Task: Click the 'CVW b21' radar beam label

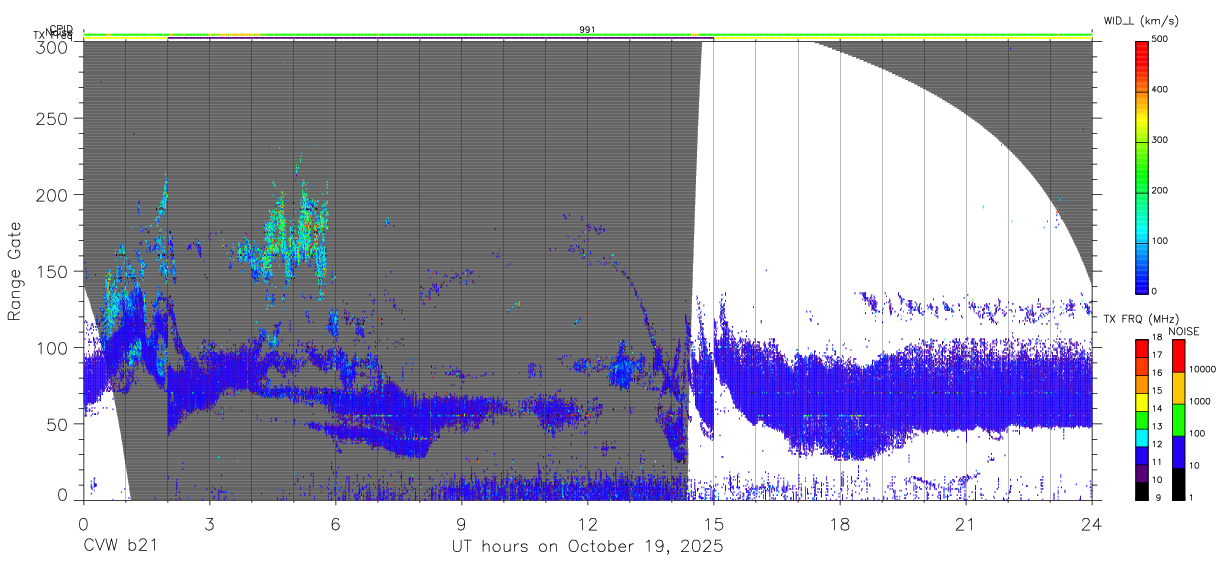Action: tap(120, 546)
